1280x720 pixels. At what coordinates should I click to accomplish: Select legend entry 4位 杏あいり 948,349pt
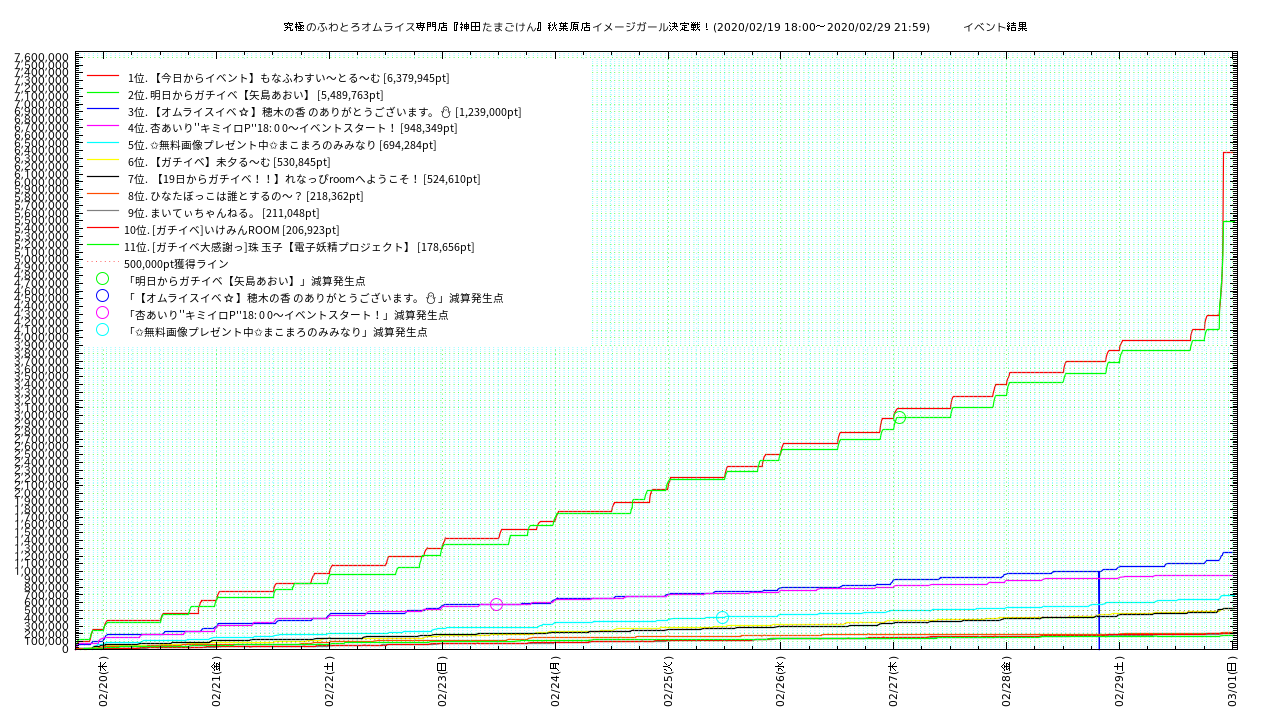pyautogui.click(x=292, y=128)
